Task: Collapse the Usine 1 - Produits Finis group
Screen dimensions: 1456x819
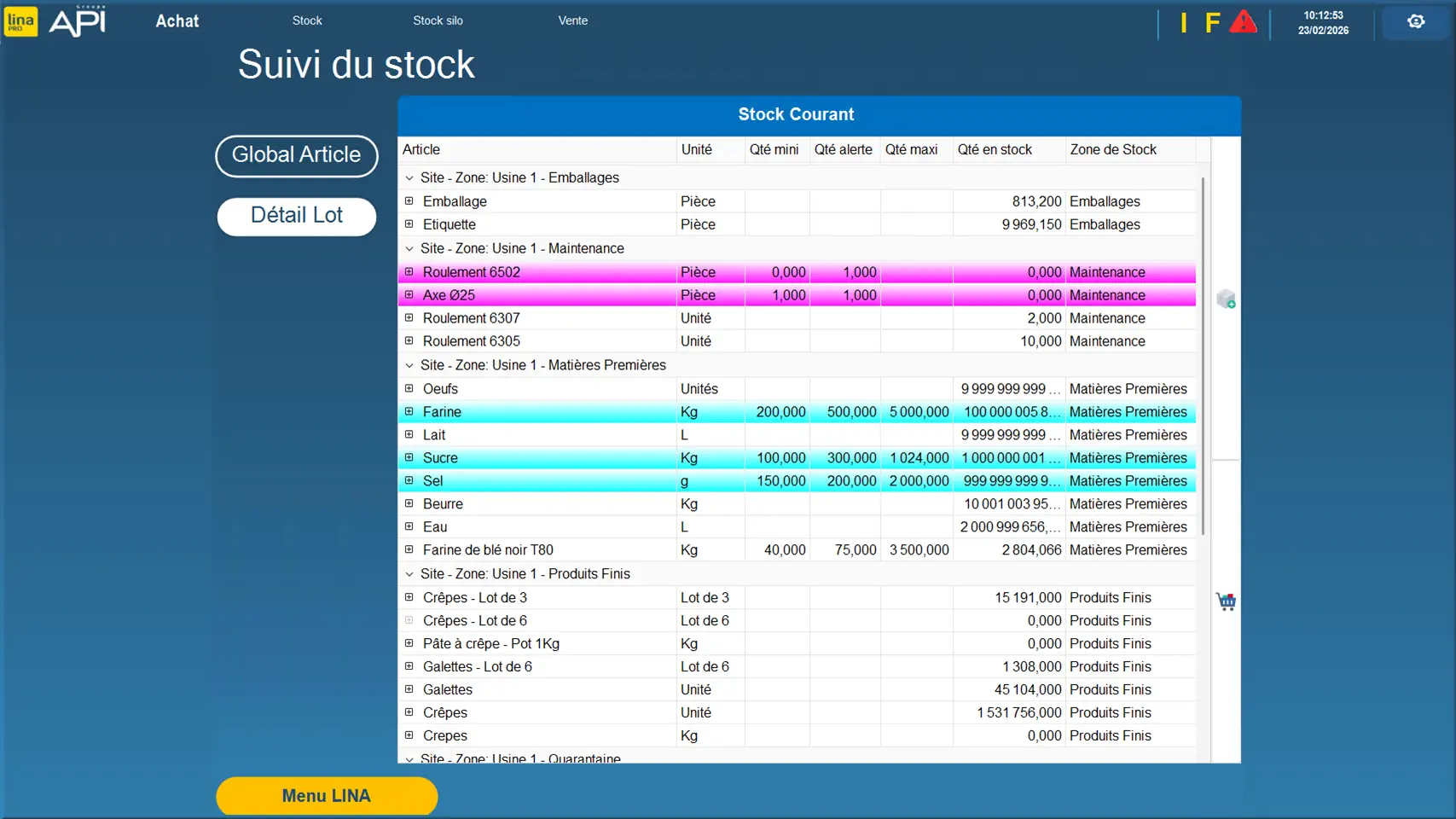Action: pos(409,574)
